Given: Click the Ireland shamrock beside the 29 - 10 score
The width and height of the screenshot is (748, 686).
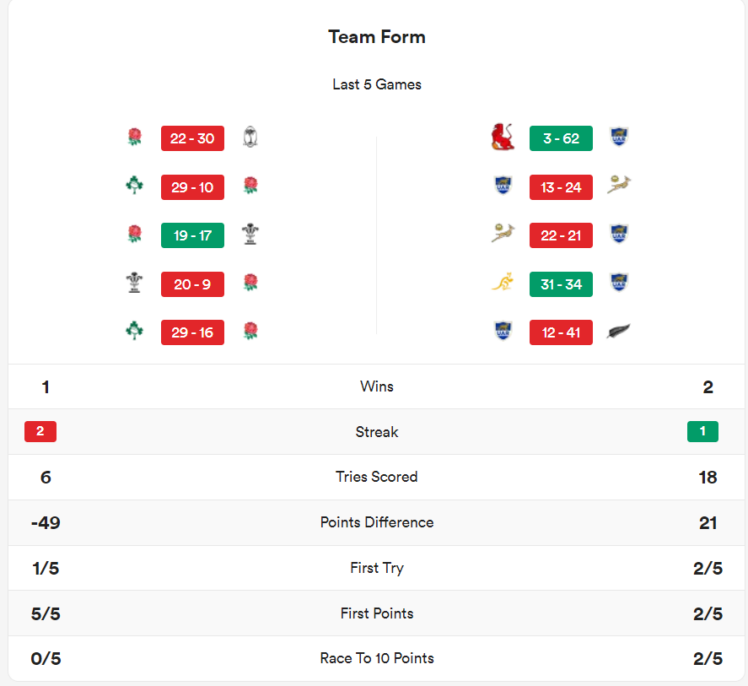Looking at the screenshot, I should [x=134, y=186].
